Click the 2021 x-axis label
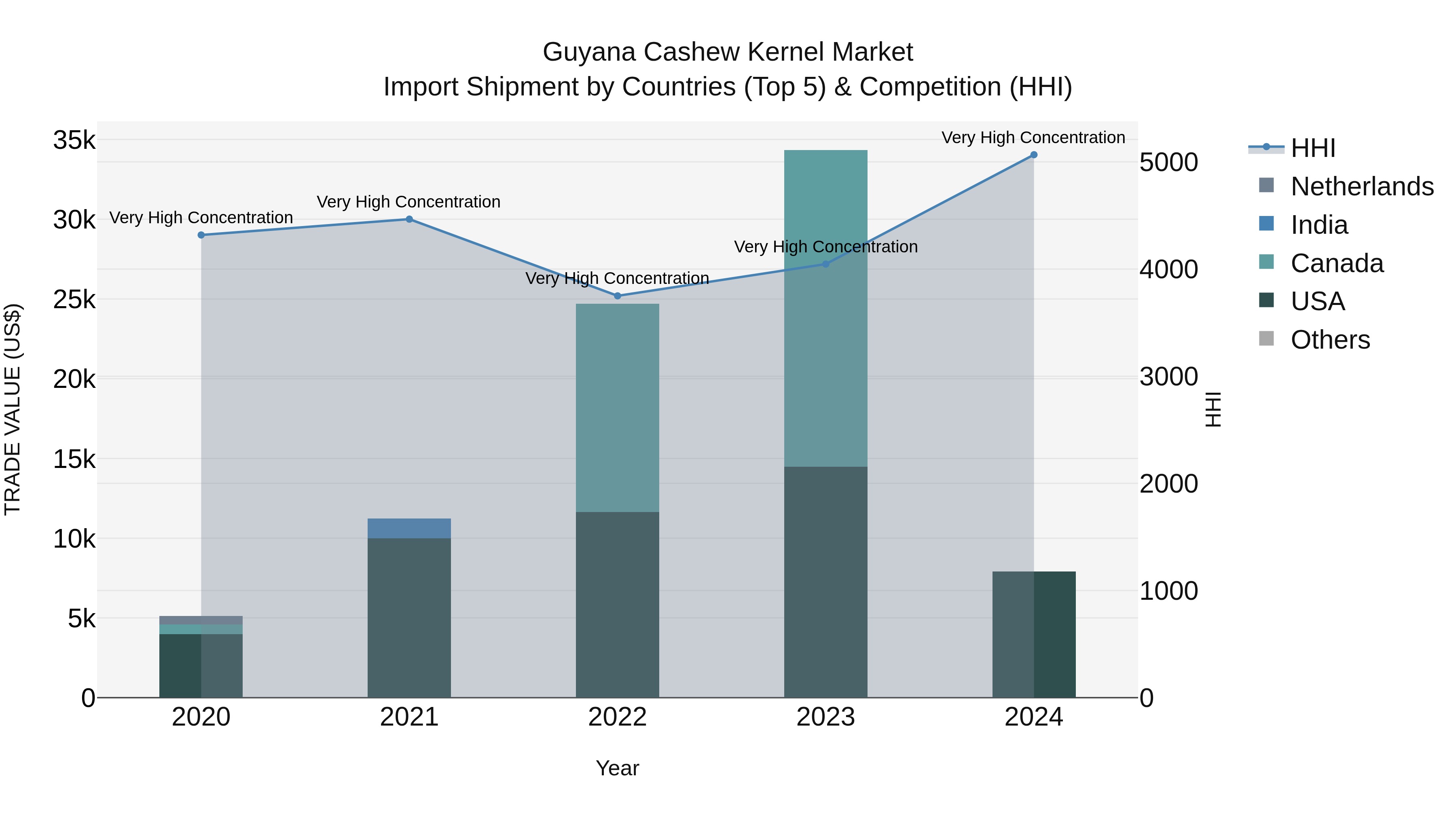 pyautogui.click(x=409, y=717)
